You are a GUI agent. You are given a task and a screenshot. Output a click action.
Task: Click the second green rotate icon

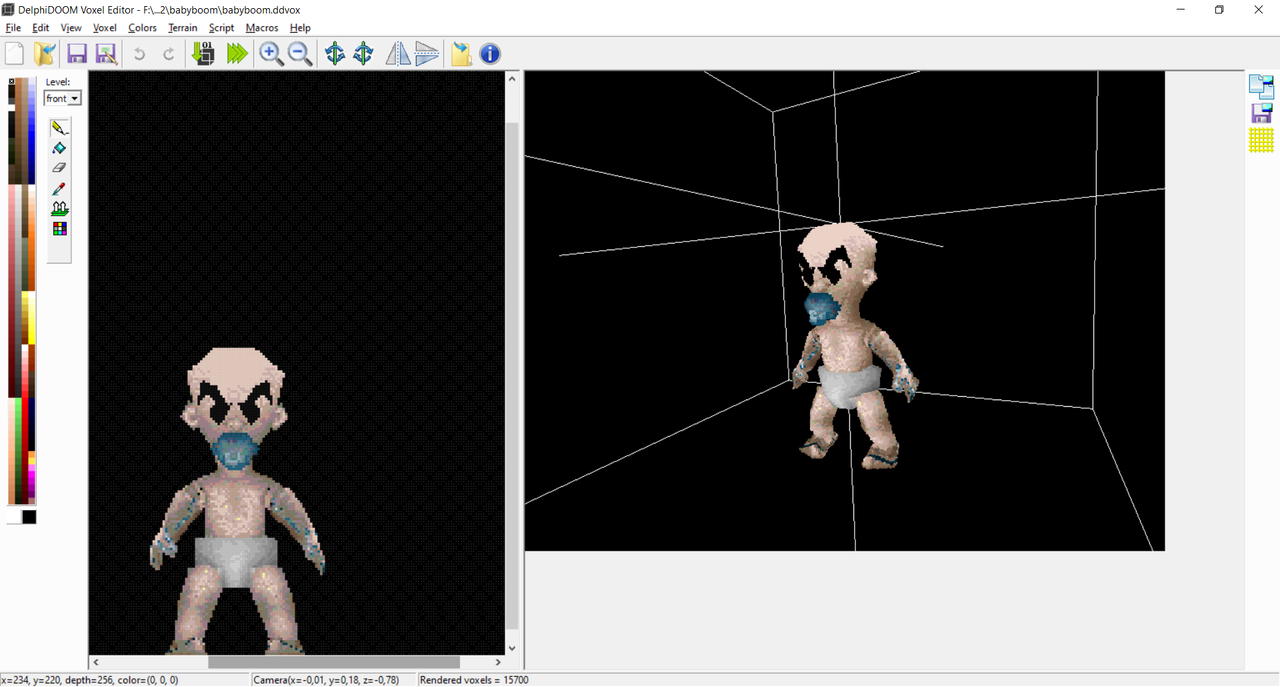pyautogui.click(x=363, y=54)
